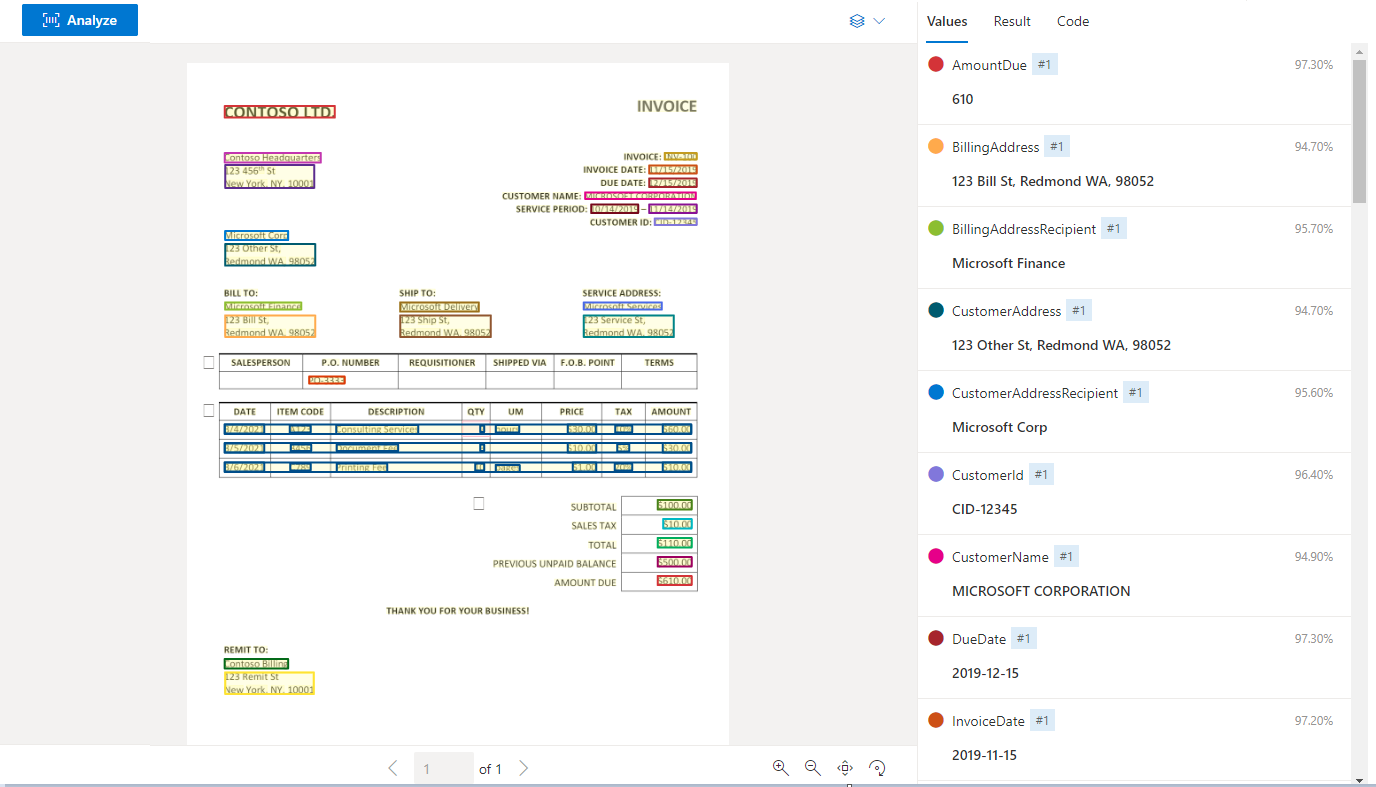Select the fit-to-page icon in the viewer toolbar
Screen dimensions: 1376x787
(x=845, y=768)
